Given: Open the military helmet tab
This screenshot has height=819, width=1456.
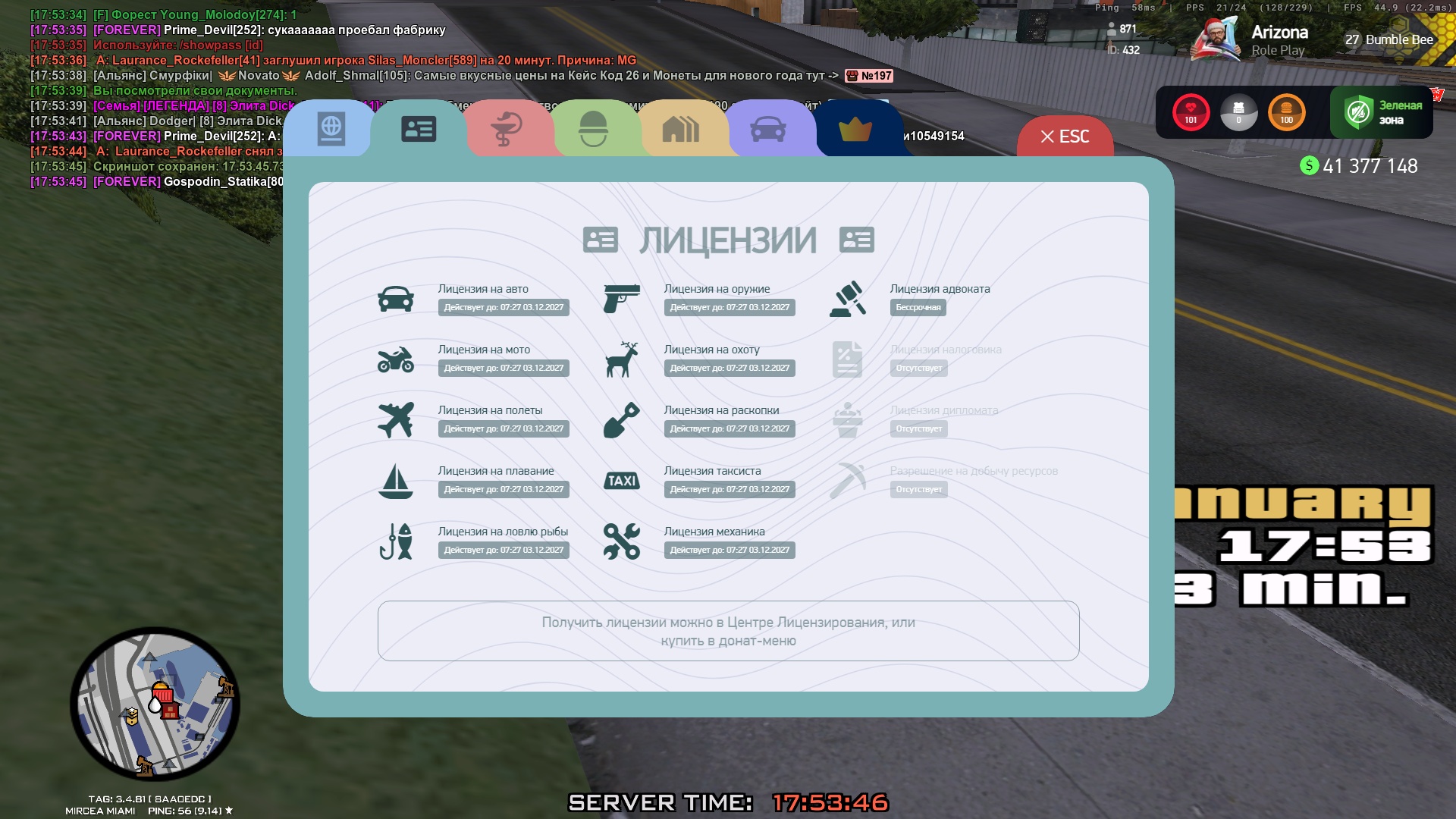Looking at the screenshot, I should [x=593, y=130].
